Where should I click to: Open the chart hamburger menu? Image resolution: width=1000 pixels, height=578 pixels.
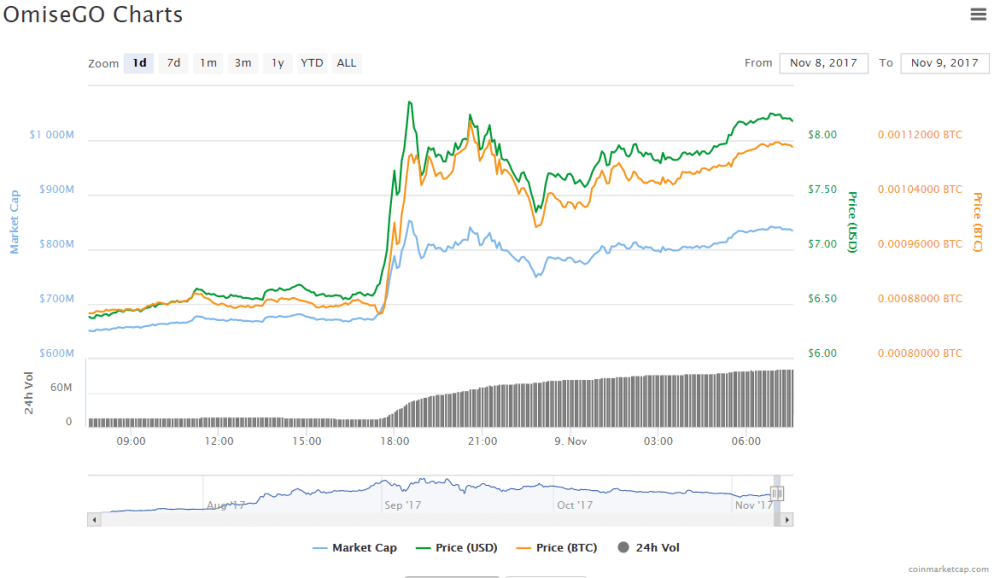click(978, 14)
